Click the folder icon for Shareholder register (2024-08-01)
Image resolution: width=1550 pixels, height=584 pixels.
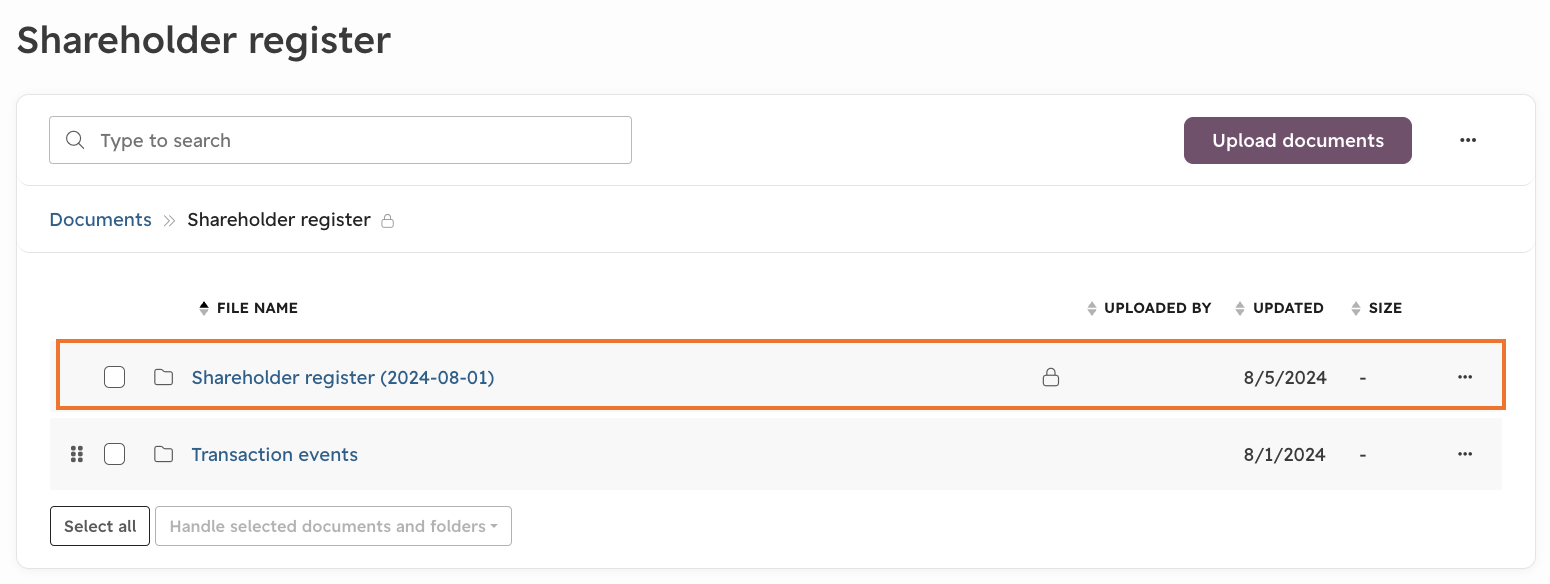[x=164, y=377]
